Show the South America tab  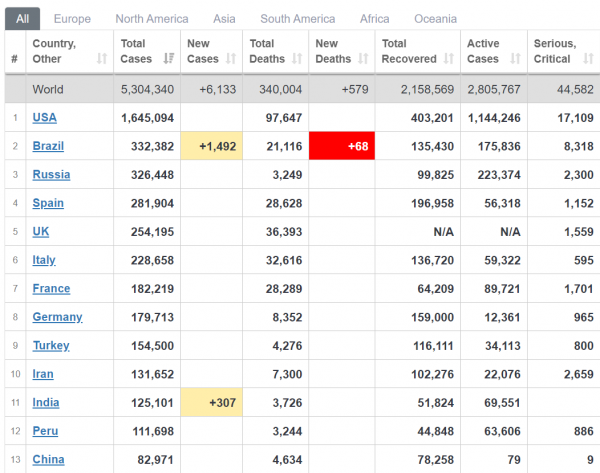click(x=298, y=19)
